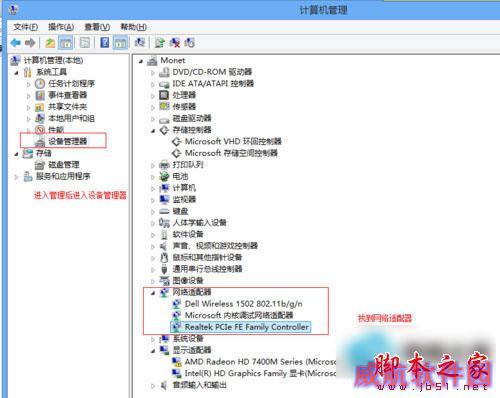Select the 事件查看器 icon
This screenshot has height=398, width=500.
[40, 95]
